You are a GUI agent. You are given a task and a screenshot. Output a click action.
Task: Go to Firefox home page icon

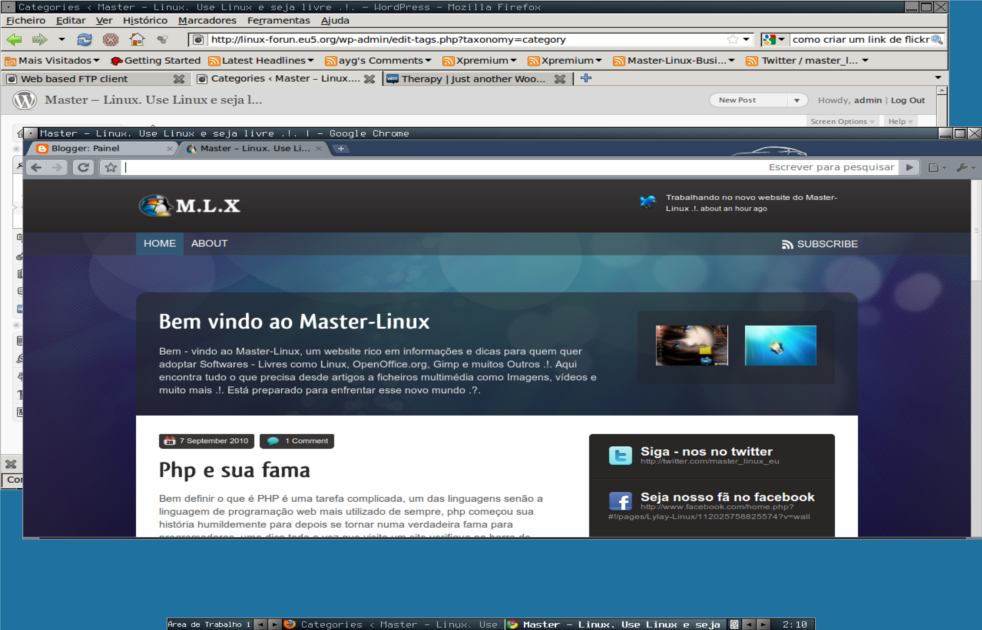137,39
